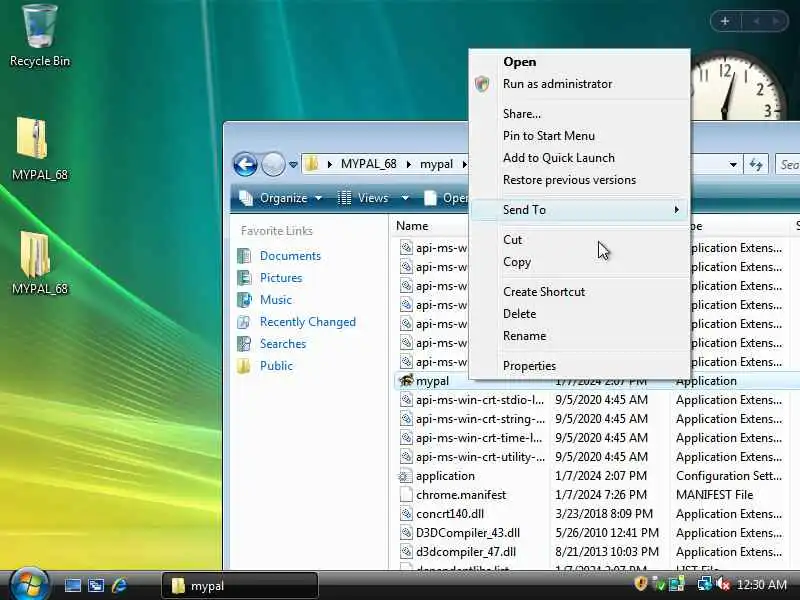Expand the arrow after mypal breadcrumb

pos(464,164)
